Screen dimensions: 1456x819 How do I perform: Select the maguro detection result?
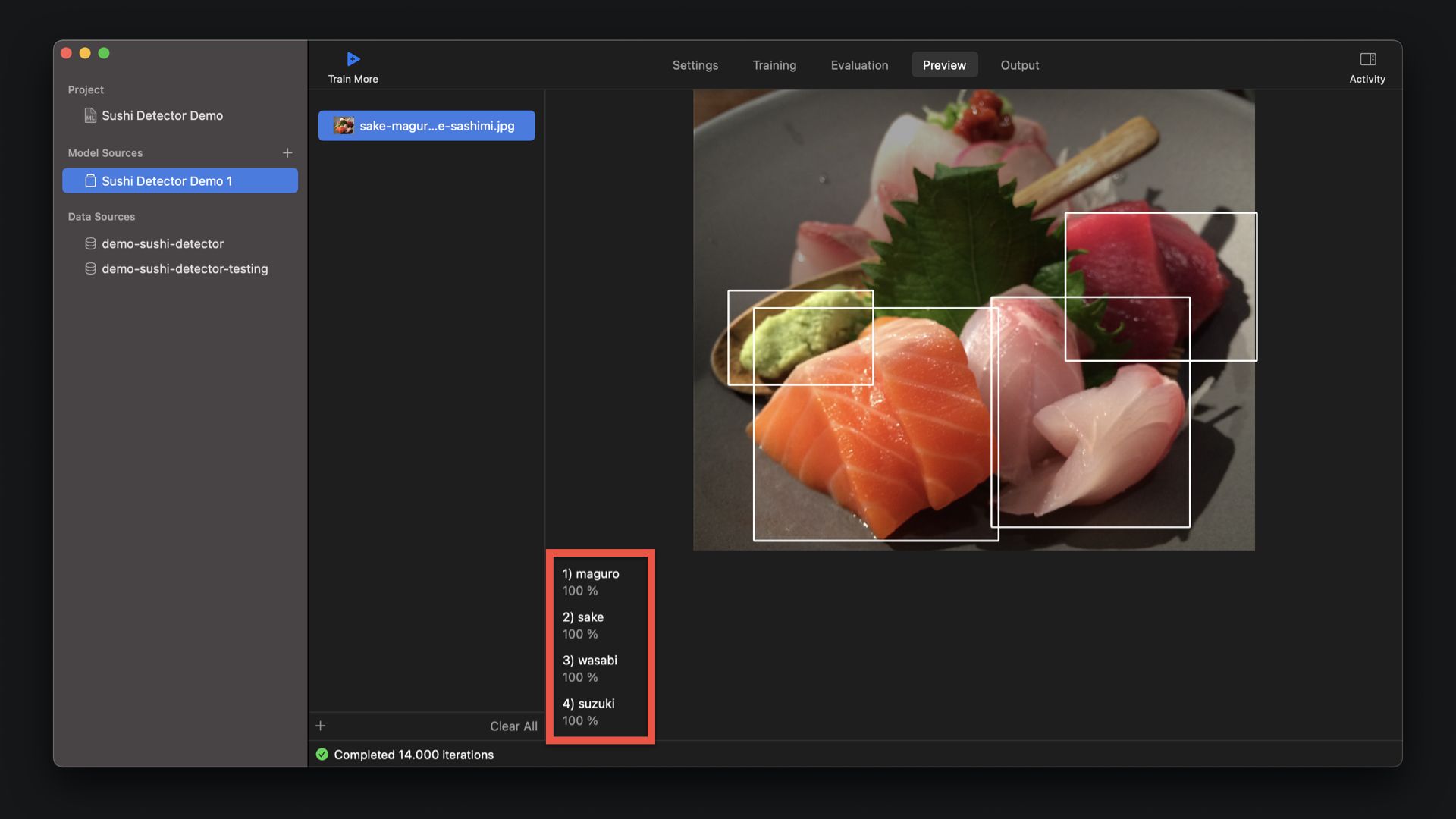click(591, 582)
